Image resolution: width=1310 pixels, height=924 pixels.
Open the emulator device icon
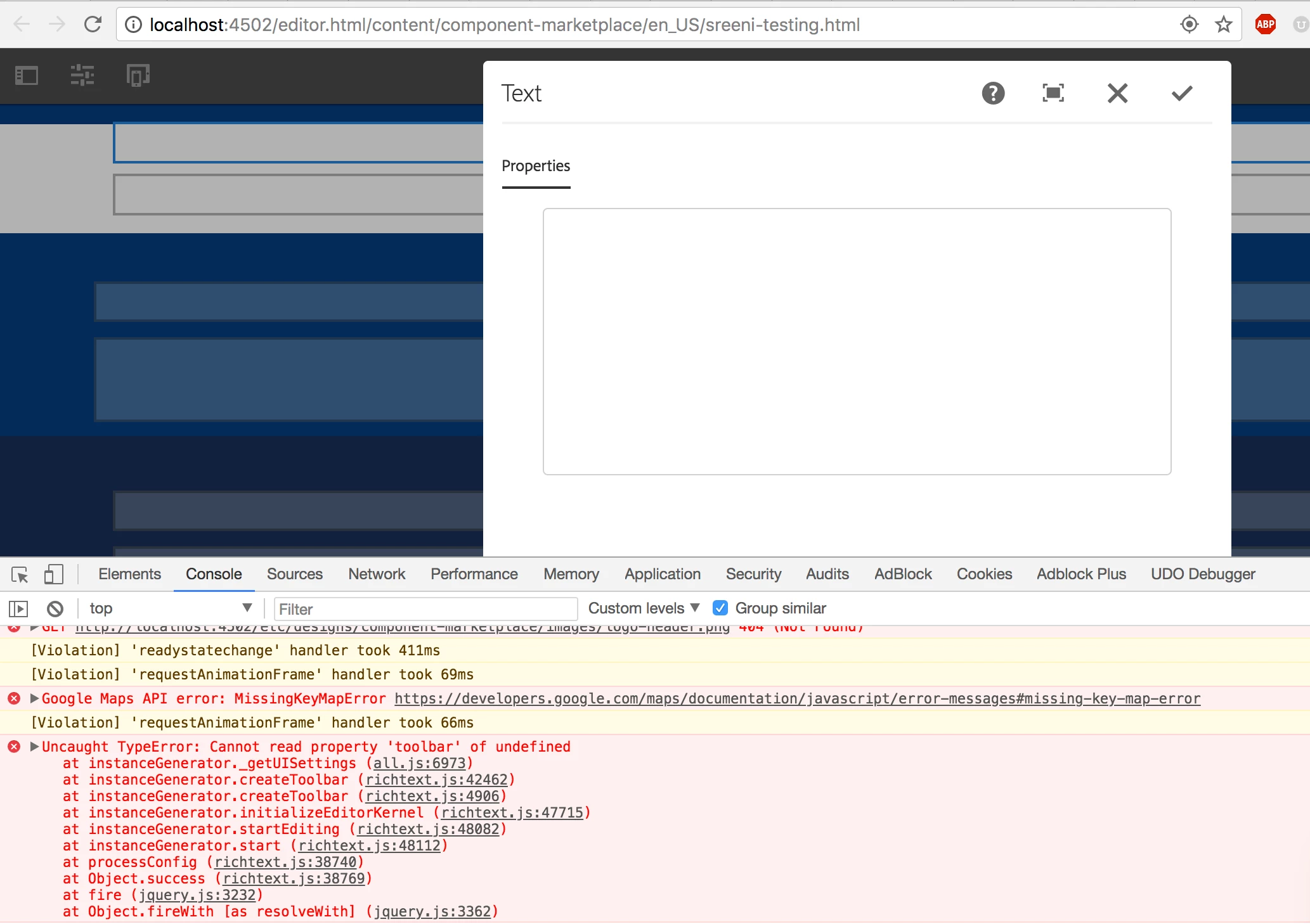pos(138,76)
